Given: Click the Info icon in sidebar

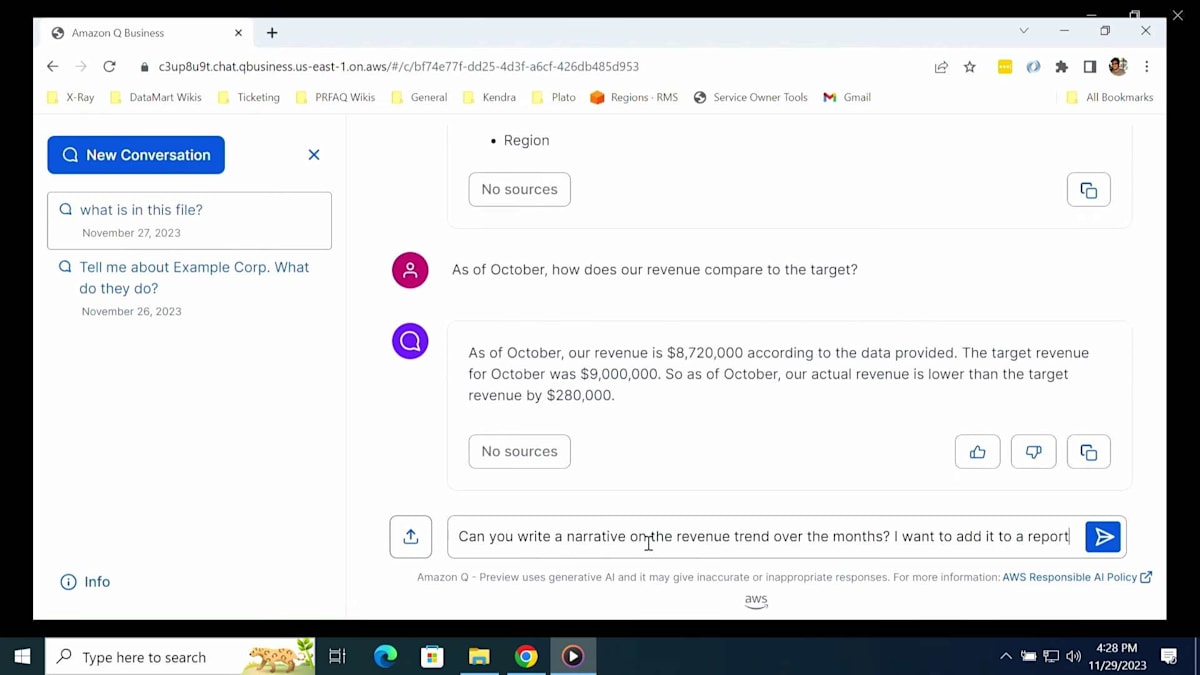Looking at the screenshot, I should tap(68, 582).
